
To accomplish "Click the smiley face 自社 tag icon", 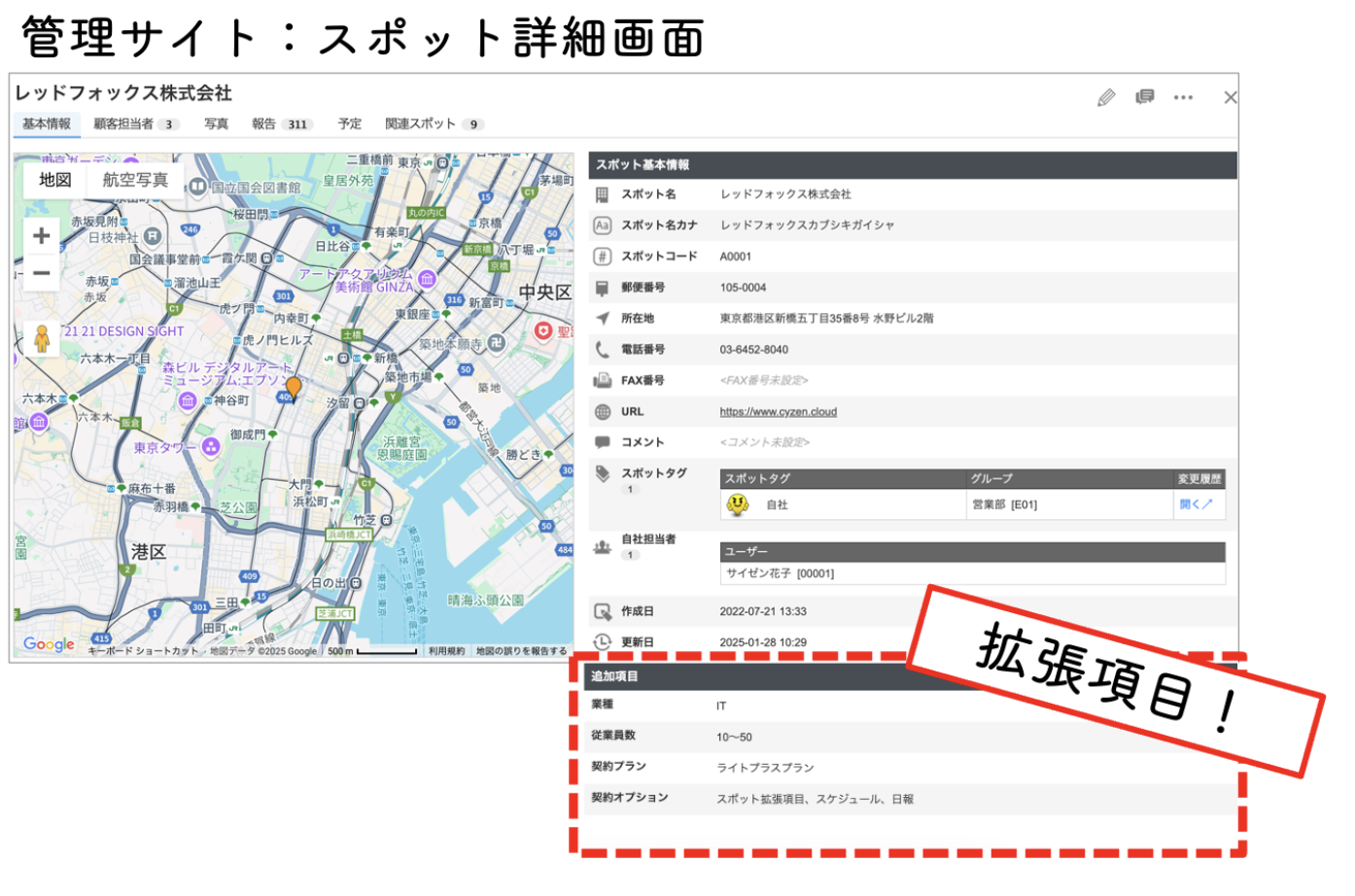I will pos(738,504).
